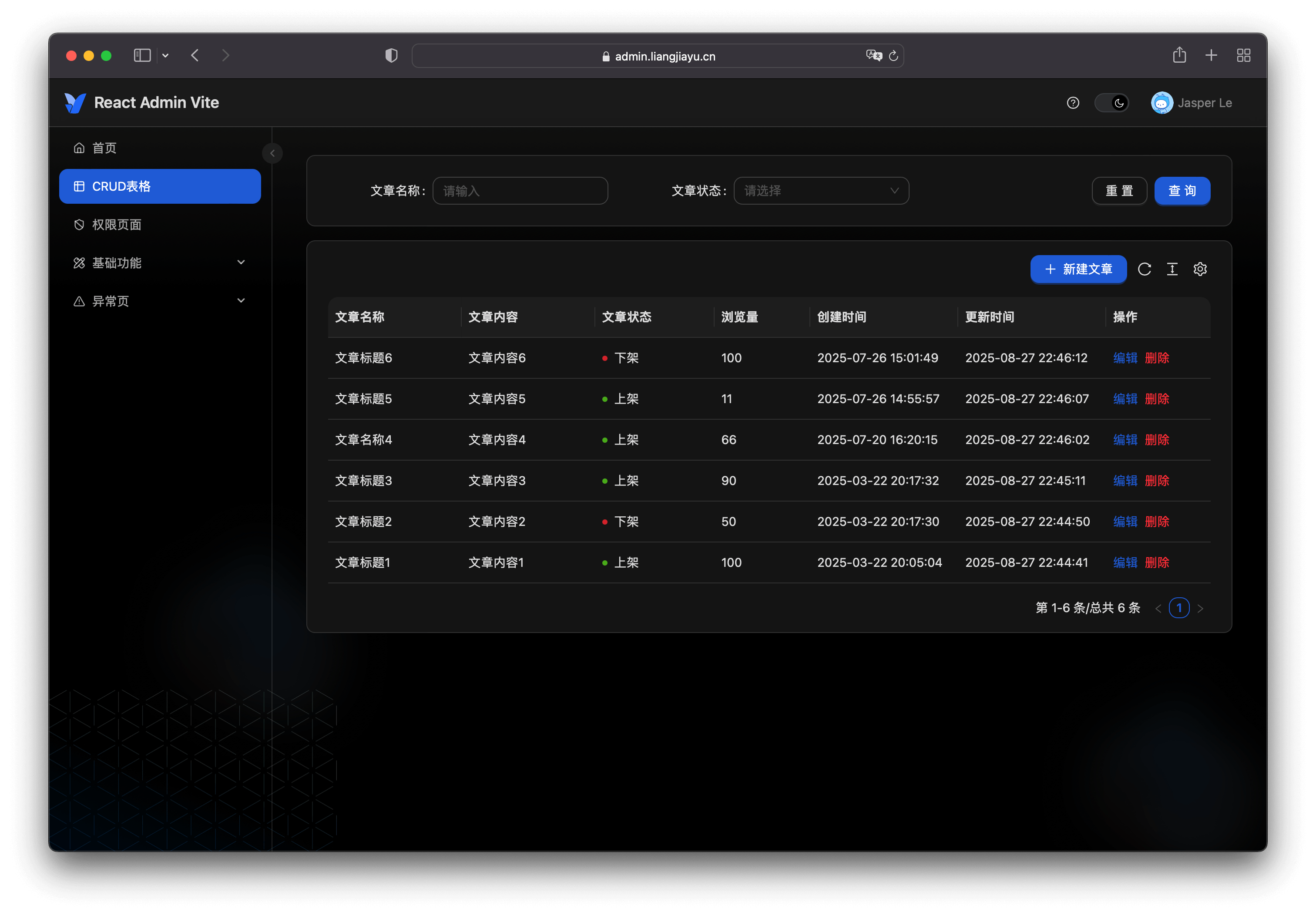Open the 文章状态 select dropdown
This screenshot has width=1316, height=916.
[x=821, y=190]
